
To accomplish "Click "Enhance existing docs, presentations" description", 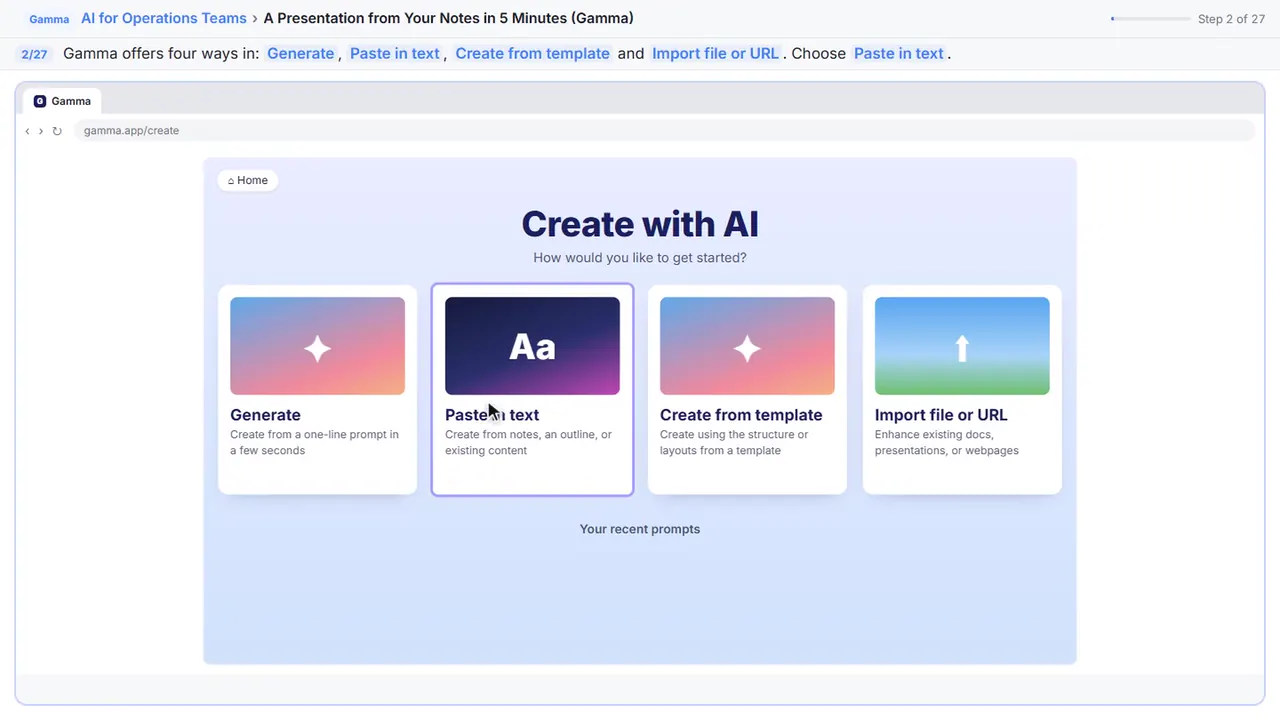I will point(947,442).
